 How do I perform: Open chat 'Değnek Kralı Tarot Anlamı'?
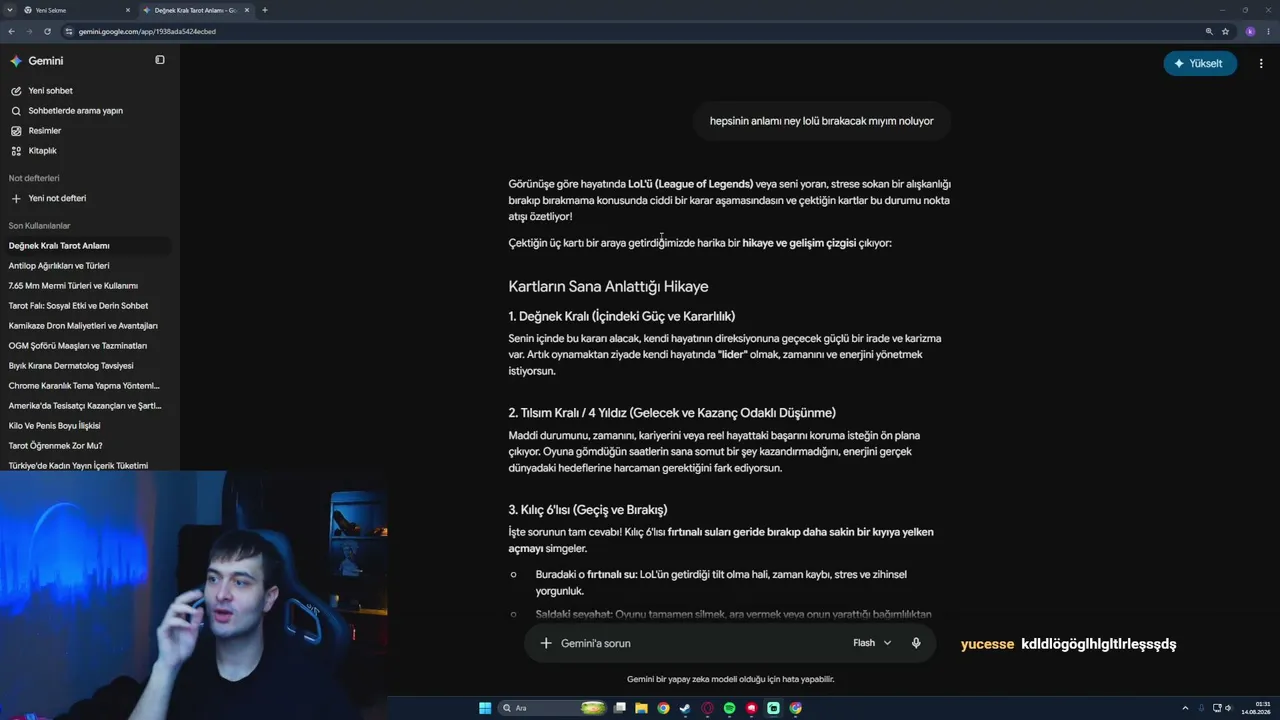88,246
